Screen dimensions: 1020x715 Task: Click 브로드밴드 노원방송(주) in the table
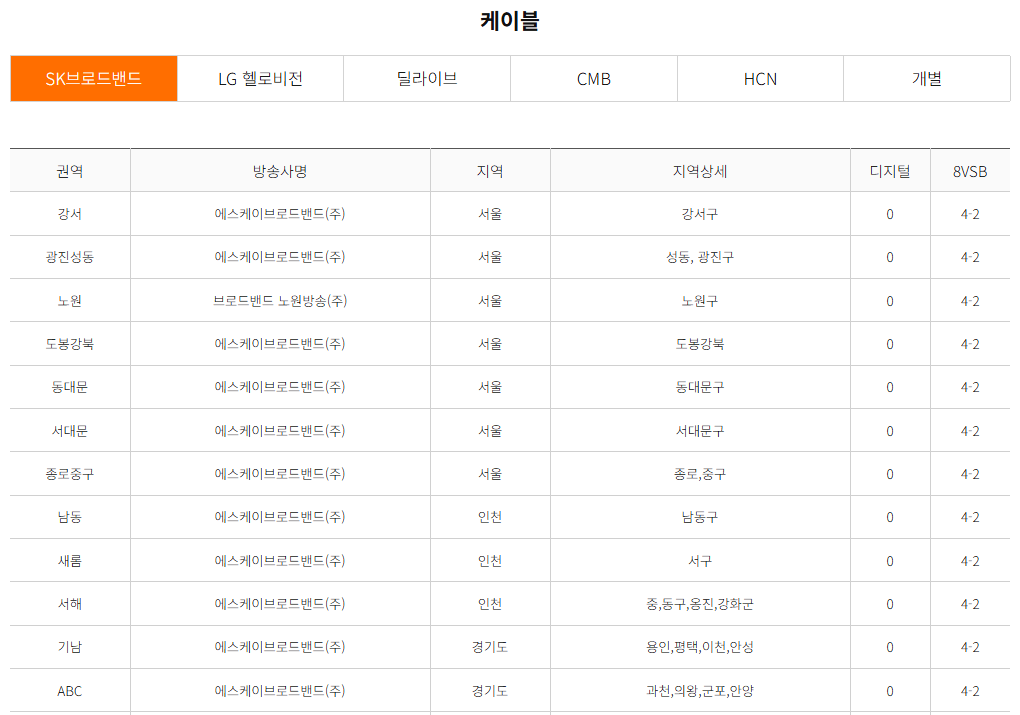click(x=280, y=300)
